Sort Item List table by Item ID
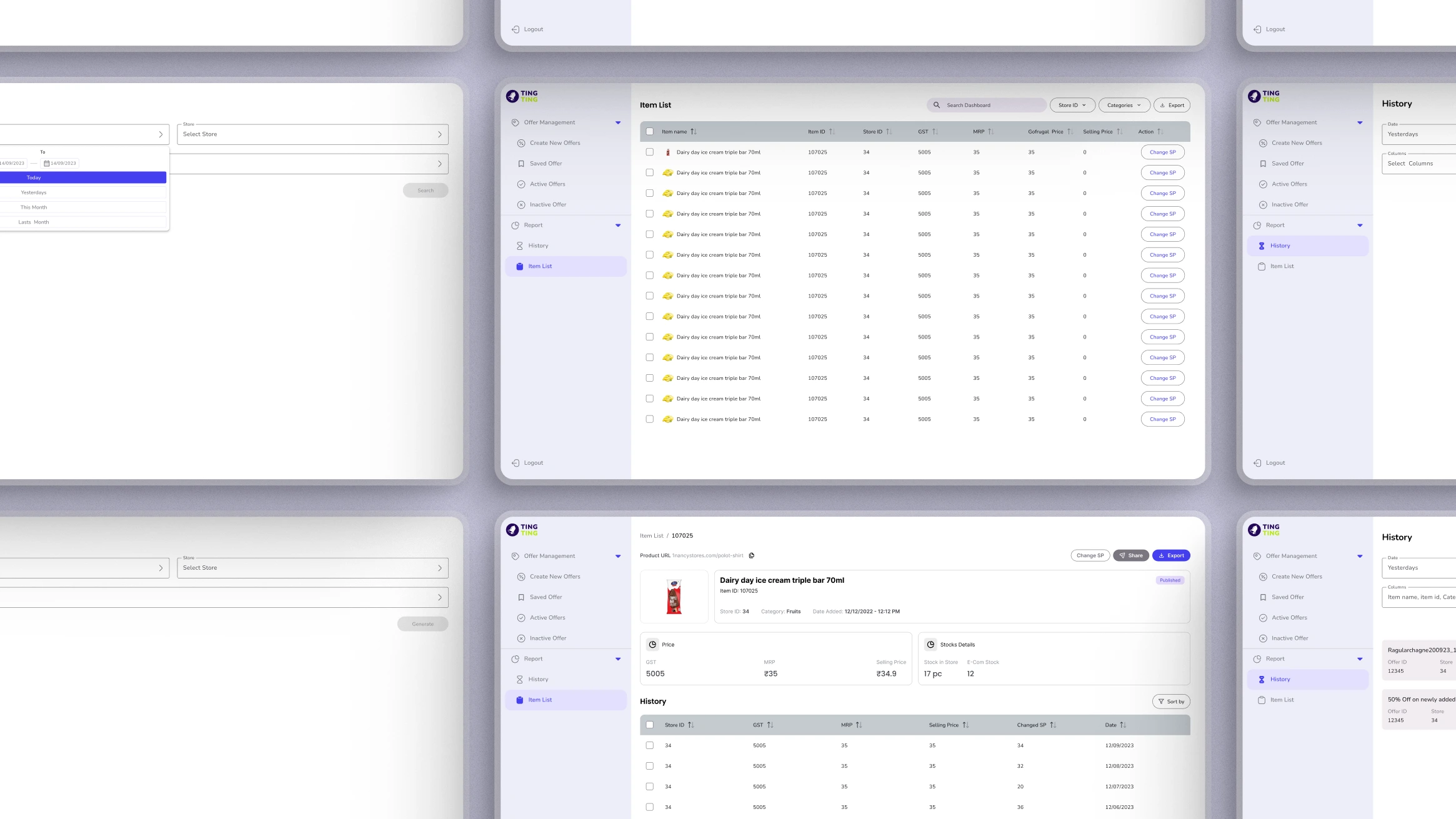This screenshot has width=1456, height=819. pyautogui.click(x=832, y=132)
